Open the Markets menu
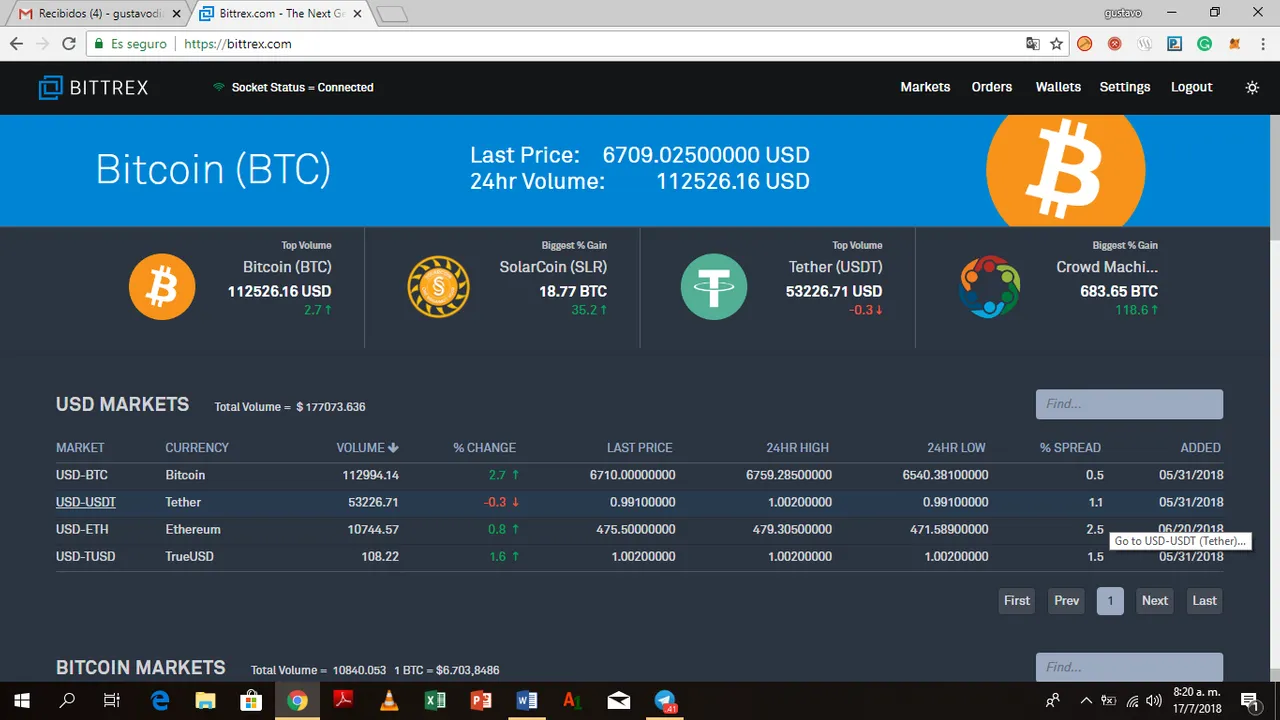The height and width of the screenshot is (720, 1280). tap(925, 87)
